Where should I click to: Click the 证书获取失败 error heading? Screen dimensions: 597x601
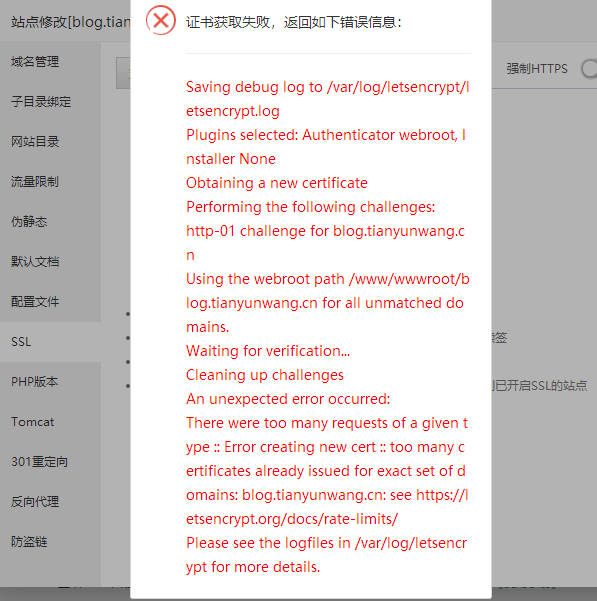(294, 22)
